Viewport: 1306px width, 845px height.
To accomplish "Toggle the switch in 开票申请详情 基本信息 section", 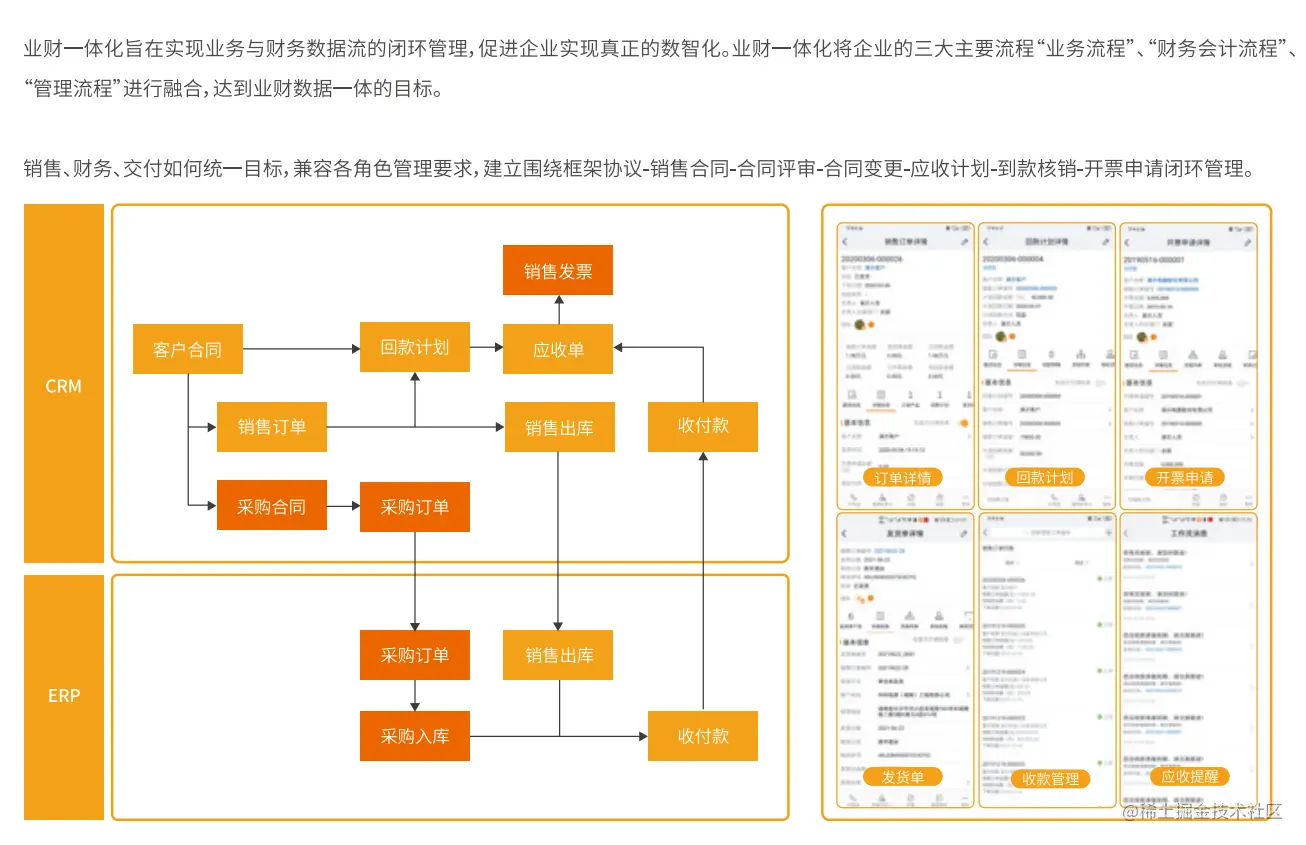I will [1241, 383].
